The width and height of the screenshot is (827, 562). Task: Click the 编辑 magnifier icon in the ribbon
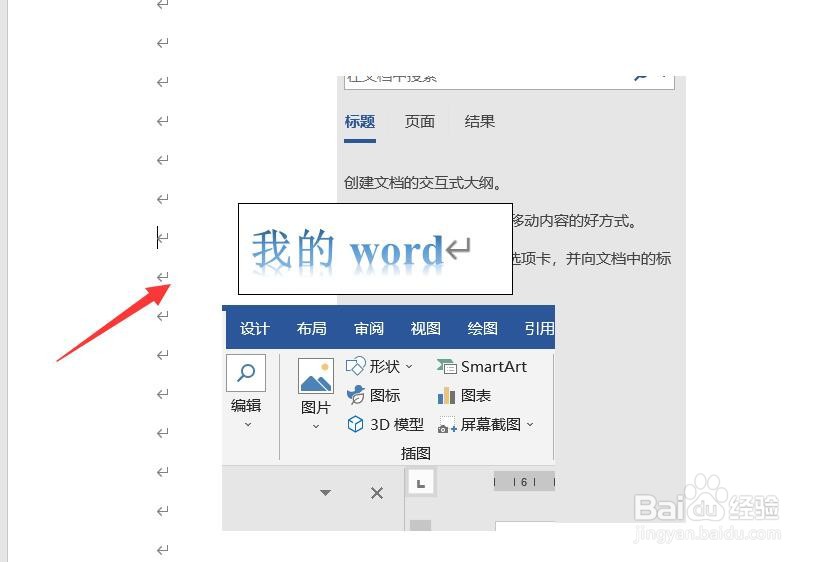click(x=246, y=373)
